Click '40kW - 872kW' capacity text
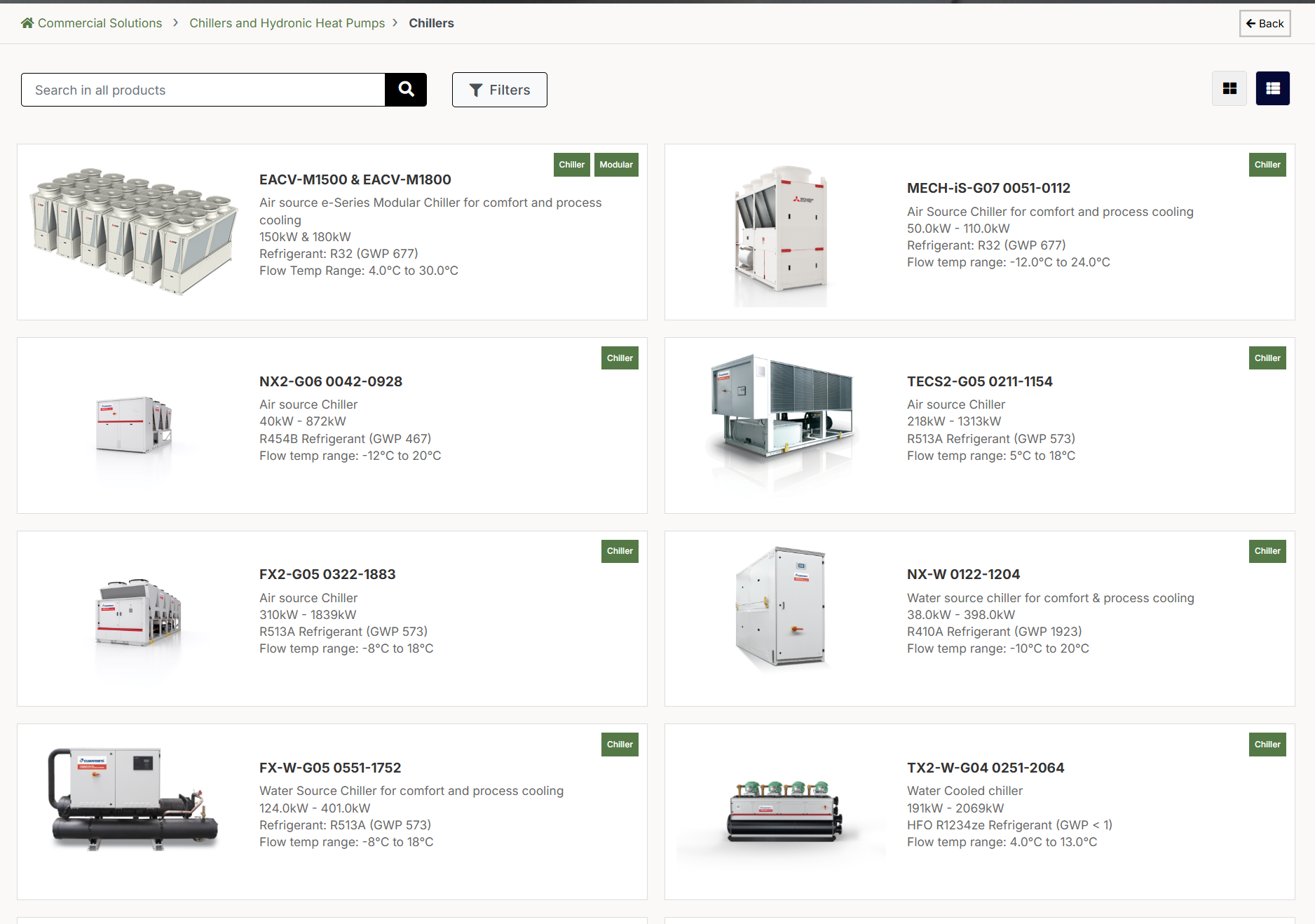 point(303,421)
